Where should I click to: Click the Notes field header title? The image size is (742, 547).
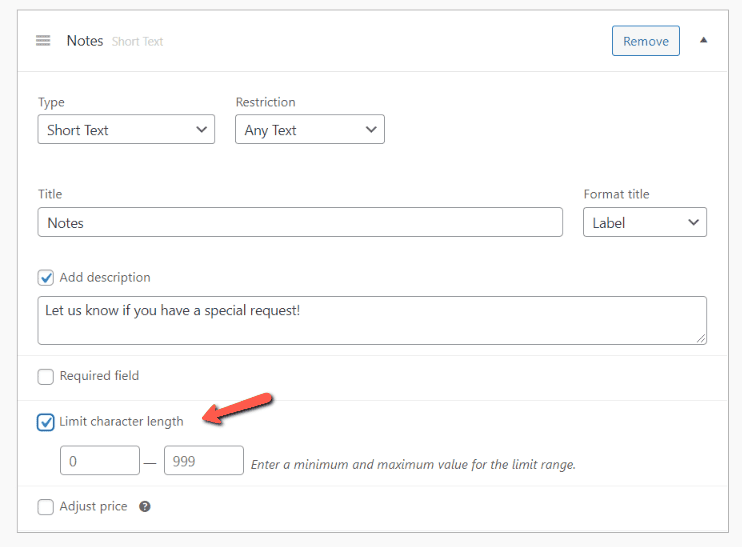(x=85, y=41)
